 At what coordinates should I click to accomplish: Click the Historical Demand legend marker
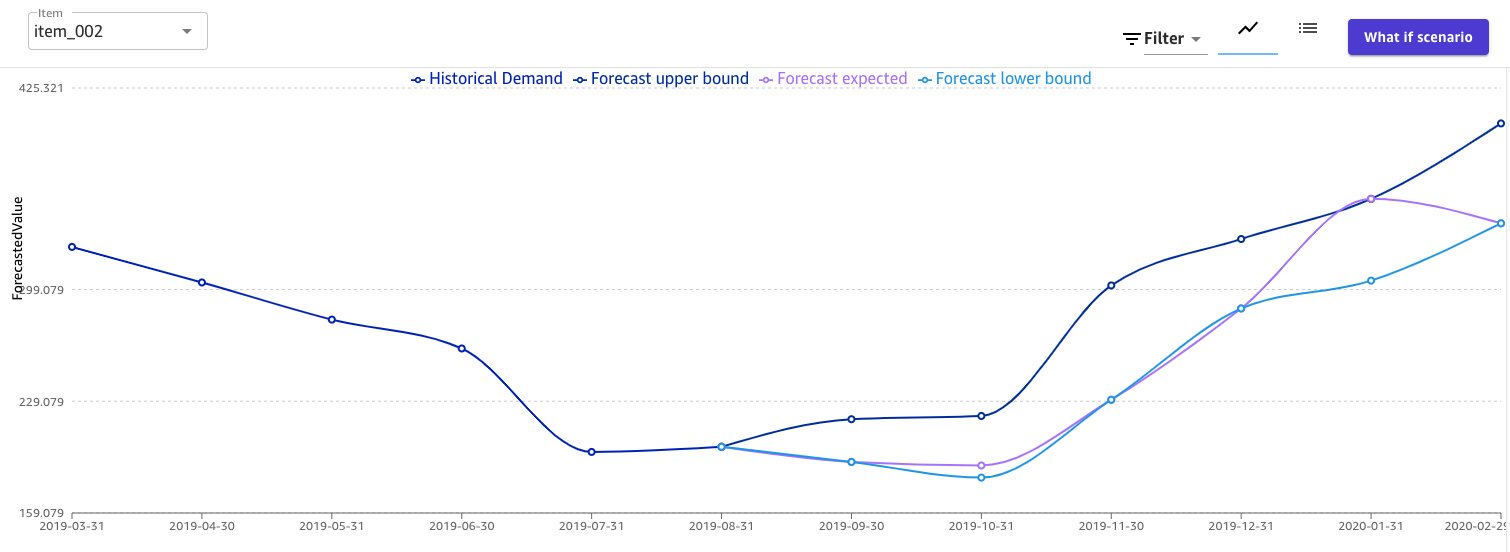pyautogui.click(x=419, y=79)
